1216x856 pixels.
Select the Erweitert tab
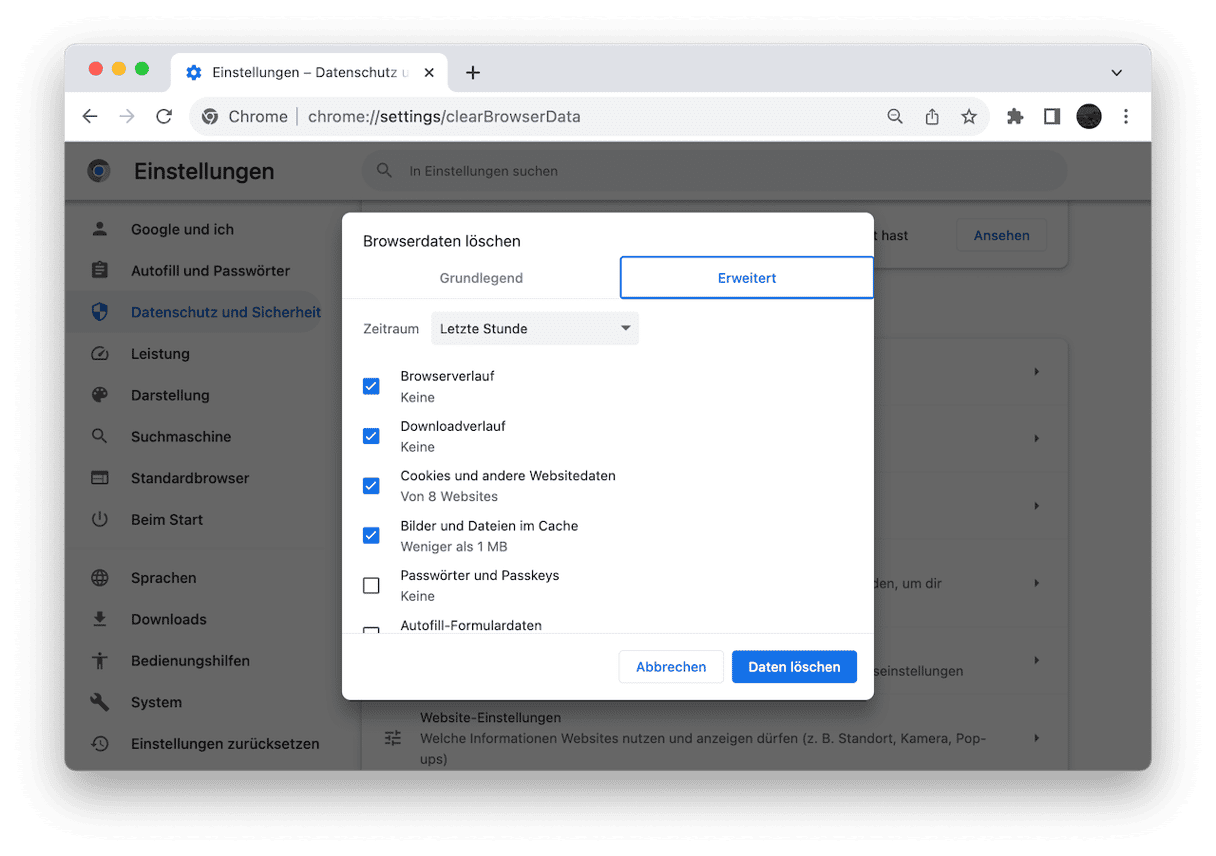pyautogui.click(x=746, y=278)
